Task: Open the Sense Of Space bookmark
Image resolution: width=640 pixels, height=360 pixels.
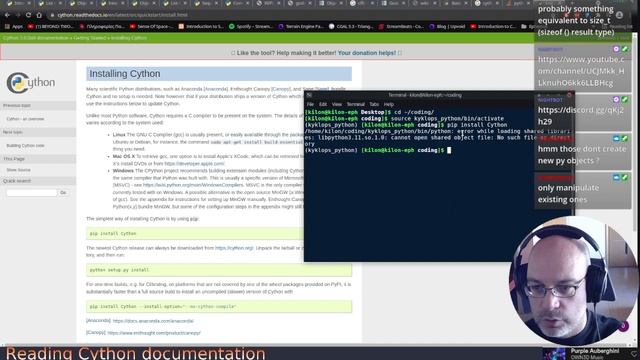Action: [151, 27]
